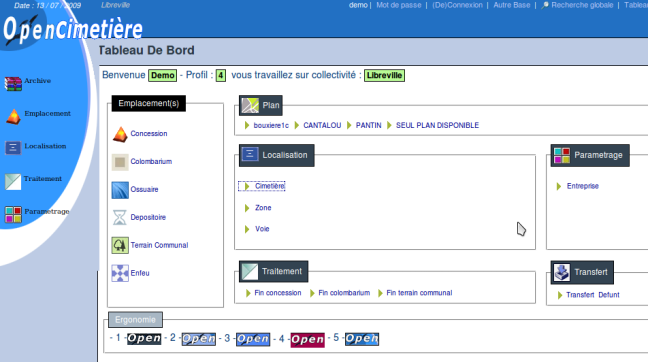The height and width of the screenshot is (362, 648).
Task: Click the Localisation panel header icon
Action: coord(250,155)
